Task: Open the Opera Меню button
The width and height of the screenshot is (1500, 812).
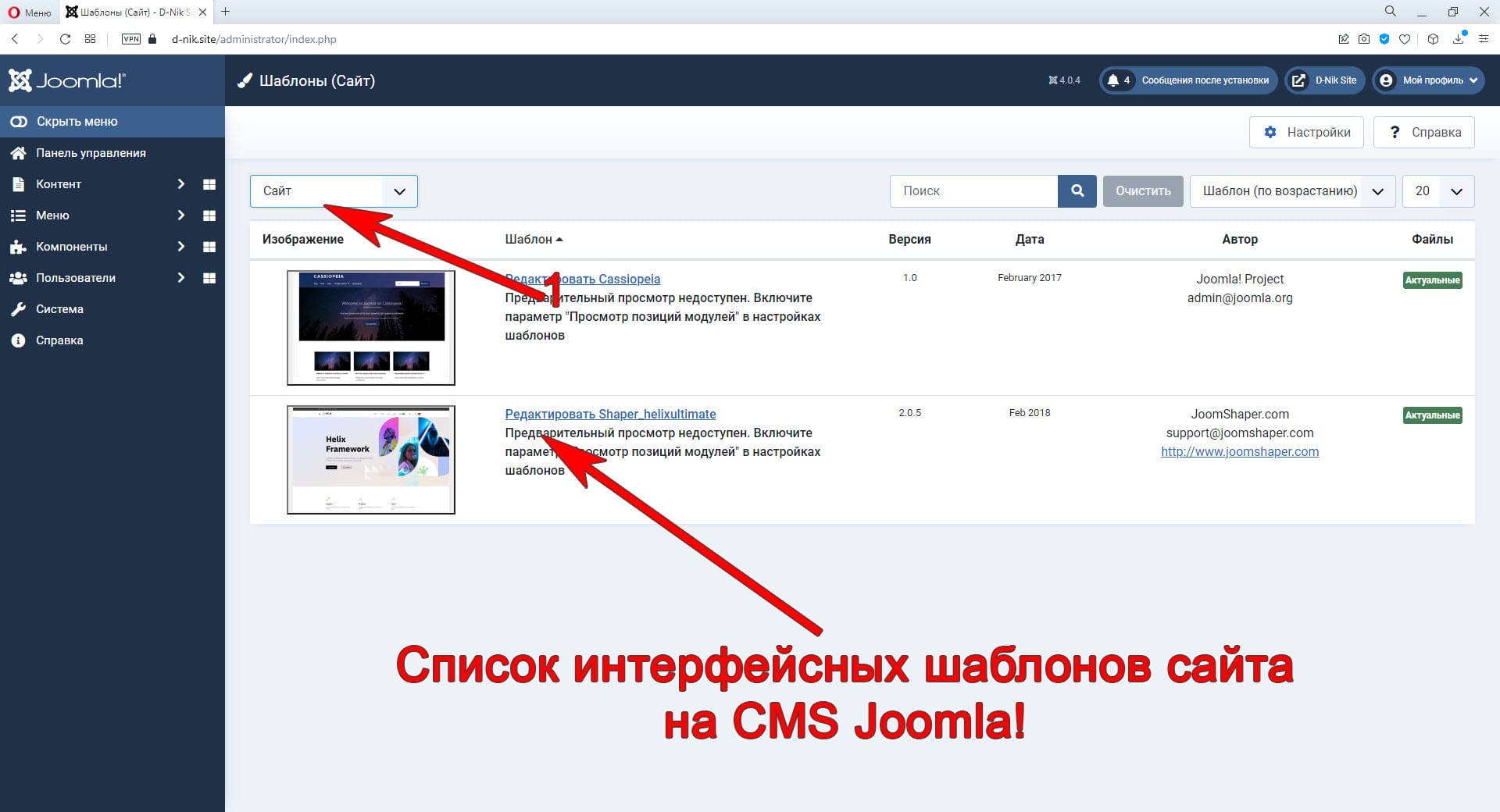Action: point(30,12)
